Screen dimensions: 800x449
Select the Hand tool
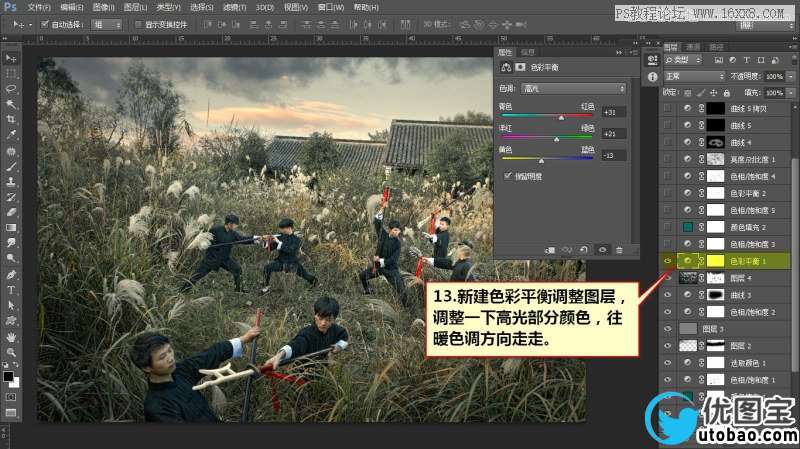[11, 337]
